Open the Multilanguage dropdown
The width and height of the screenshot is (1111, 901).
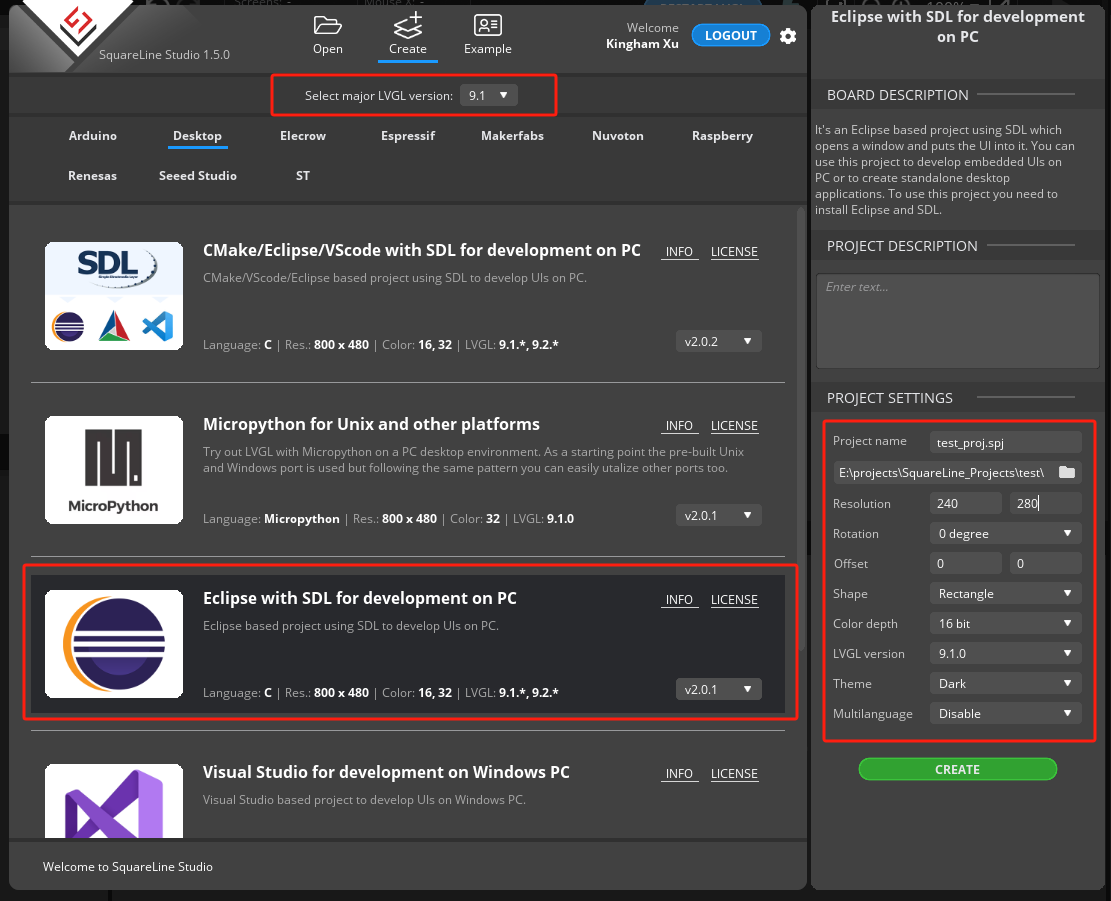pyautogui.click(x=1004, y=714)
